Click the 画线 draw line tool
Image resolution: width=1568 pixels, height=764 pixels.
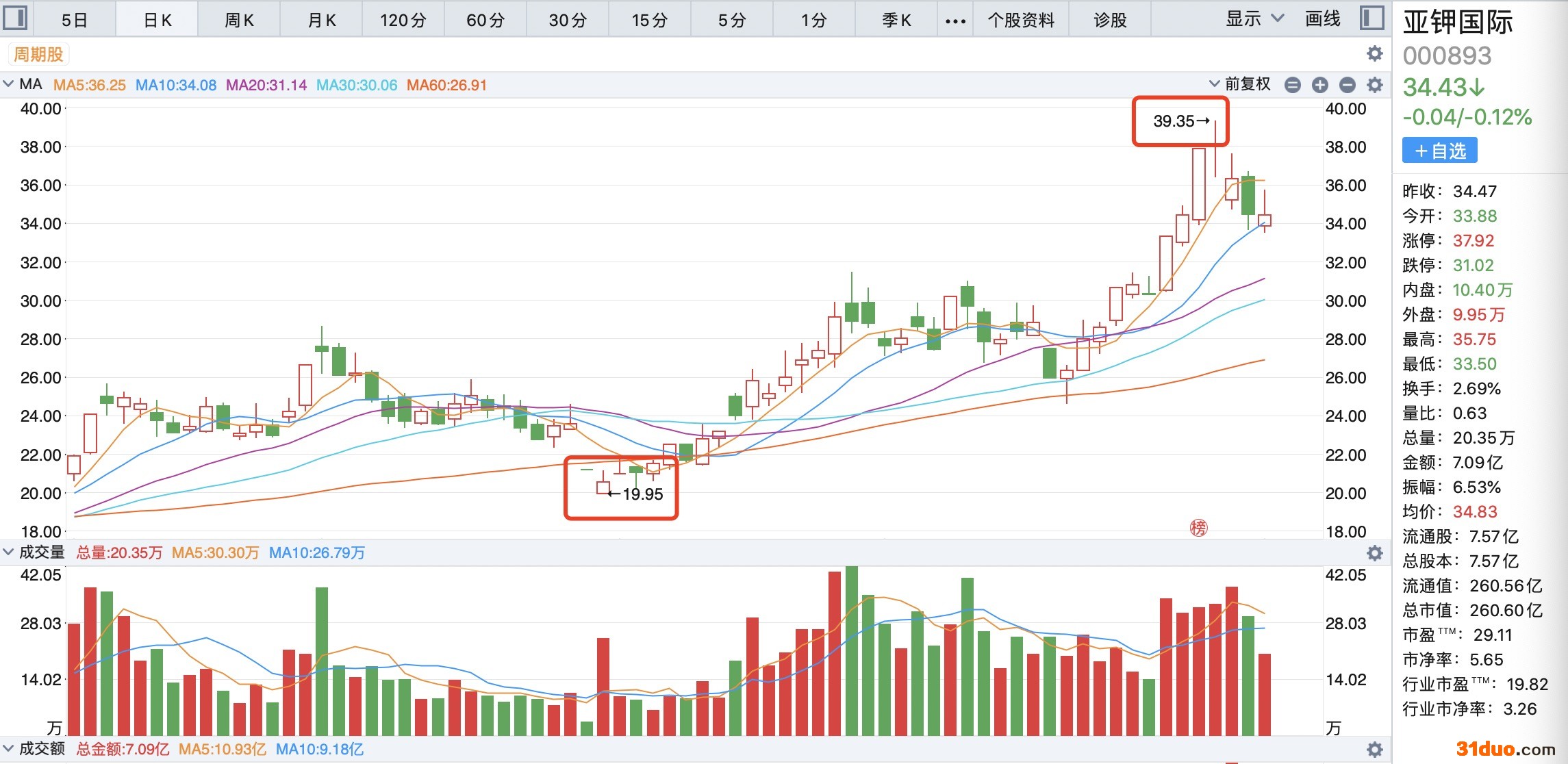pyautogui.click(x=1322, y=19)
